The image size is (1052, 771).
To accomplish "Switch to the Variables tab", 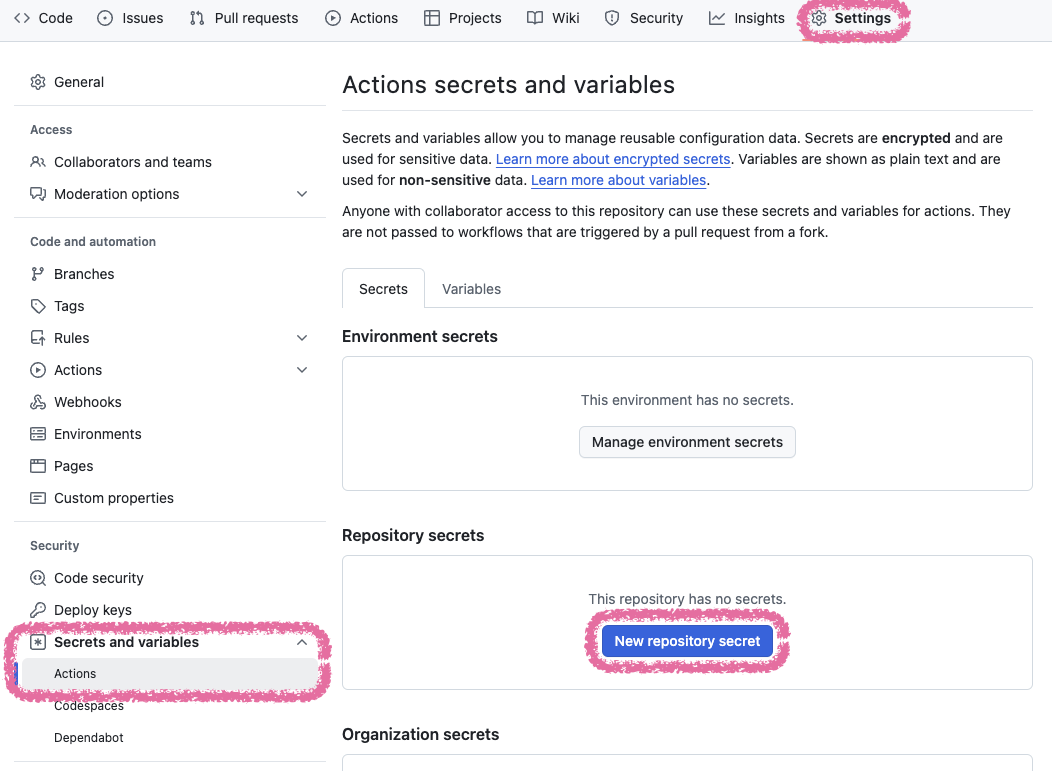I will 471,289.
